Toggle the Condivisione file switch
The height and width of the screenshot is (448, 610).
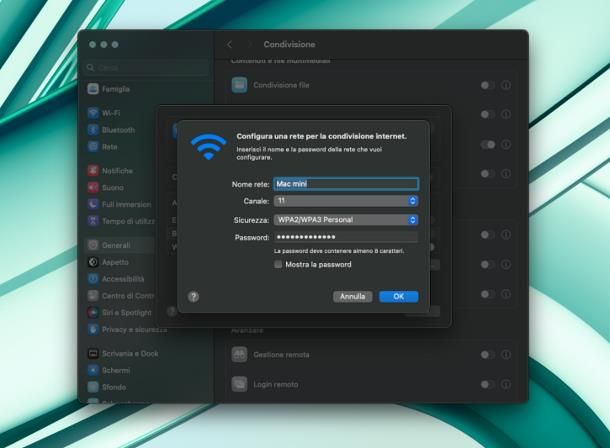[x=487, y=85]
